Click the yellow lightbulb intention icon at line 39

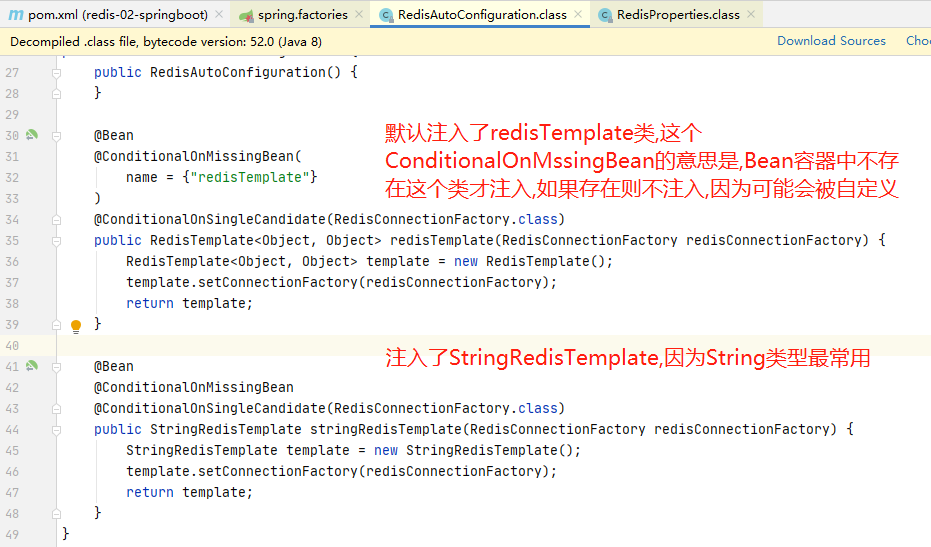tap(76, 326)
